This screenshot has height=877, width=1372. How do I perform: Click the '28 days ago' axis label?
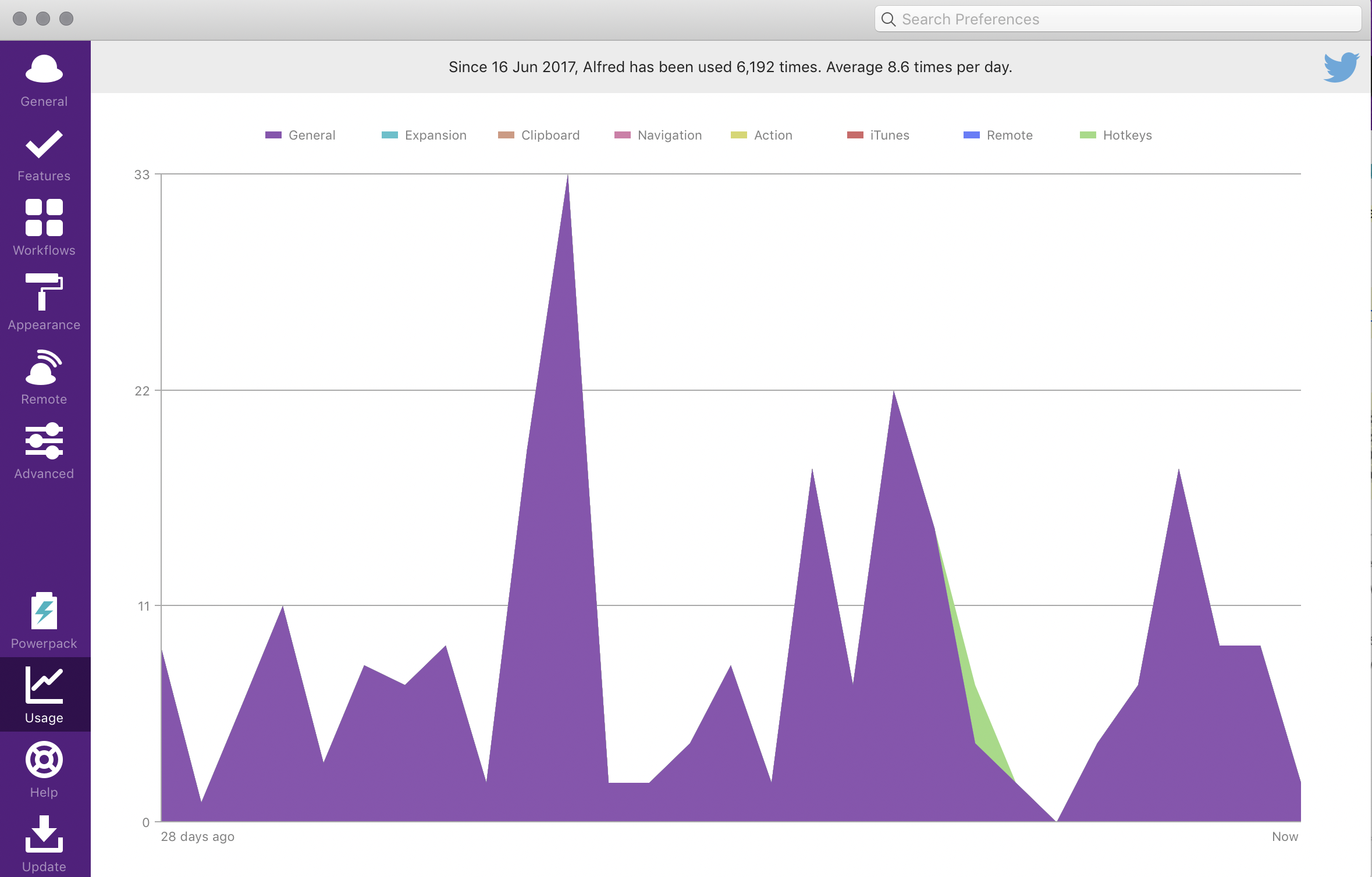tap(198, 836)
